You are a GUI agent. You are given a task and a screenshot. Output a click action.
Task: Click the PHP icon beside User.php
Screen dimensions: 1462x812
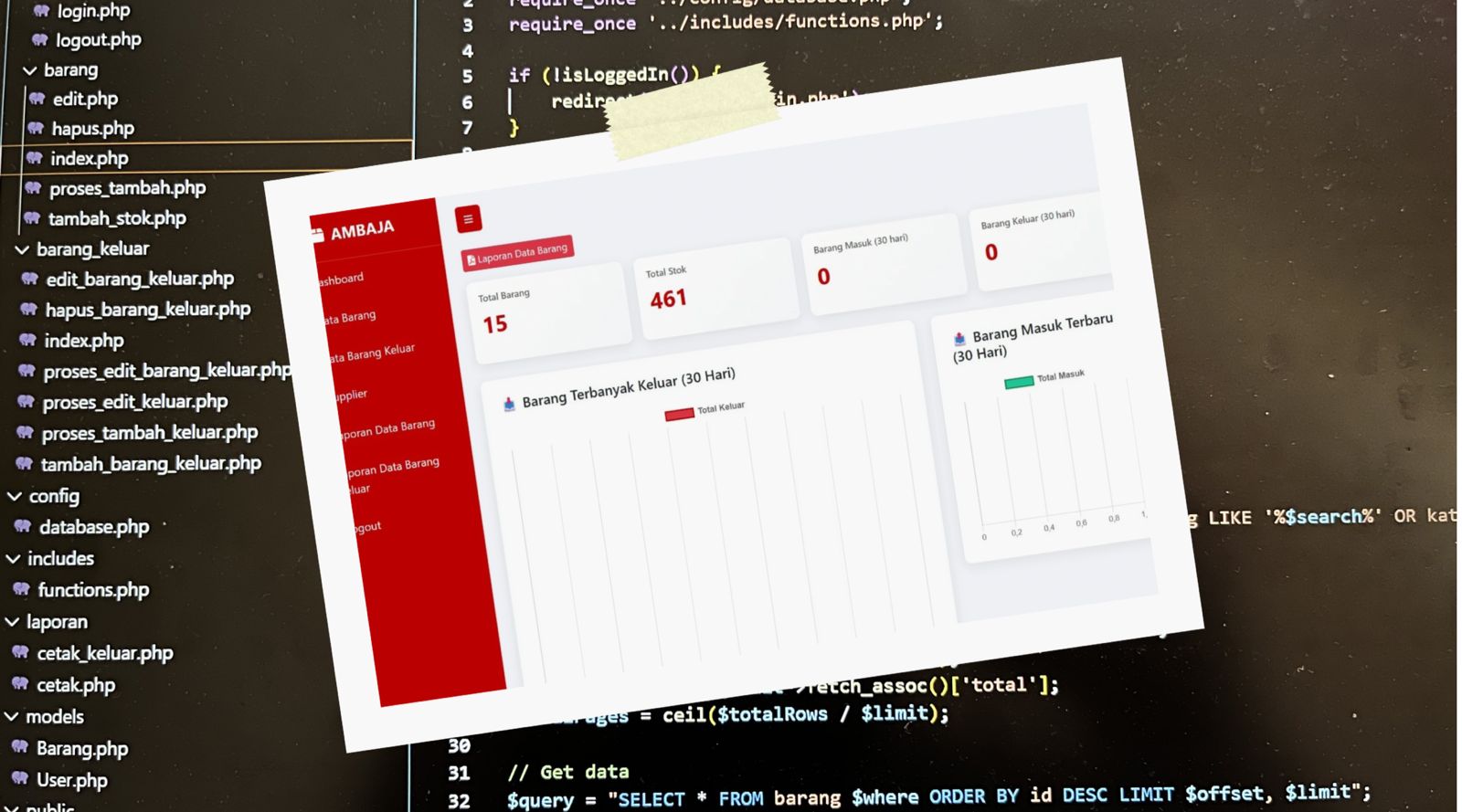point(20,779)
